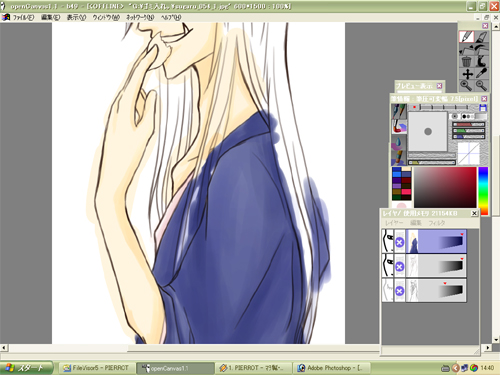The height and width of the screenshot is (375, 500).
Task: Close the layer panel window
Action: click(x=474, y=213)
